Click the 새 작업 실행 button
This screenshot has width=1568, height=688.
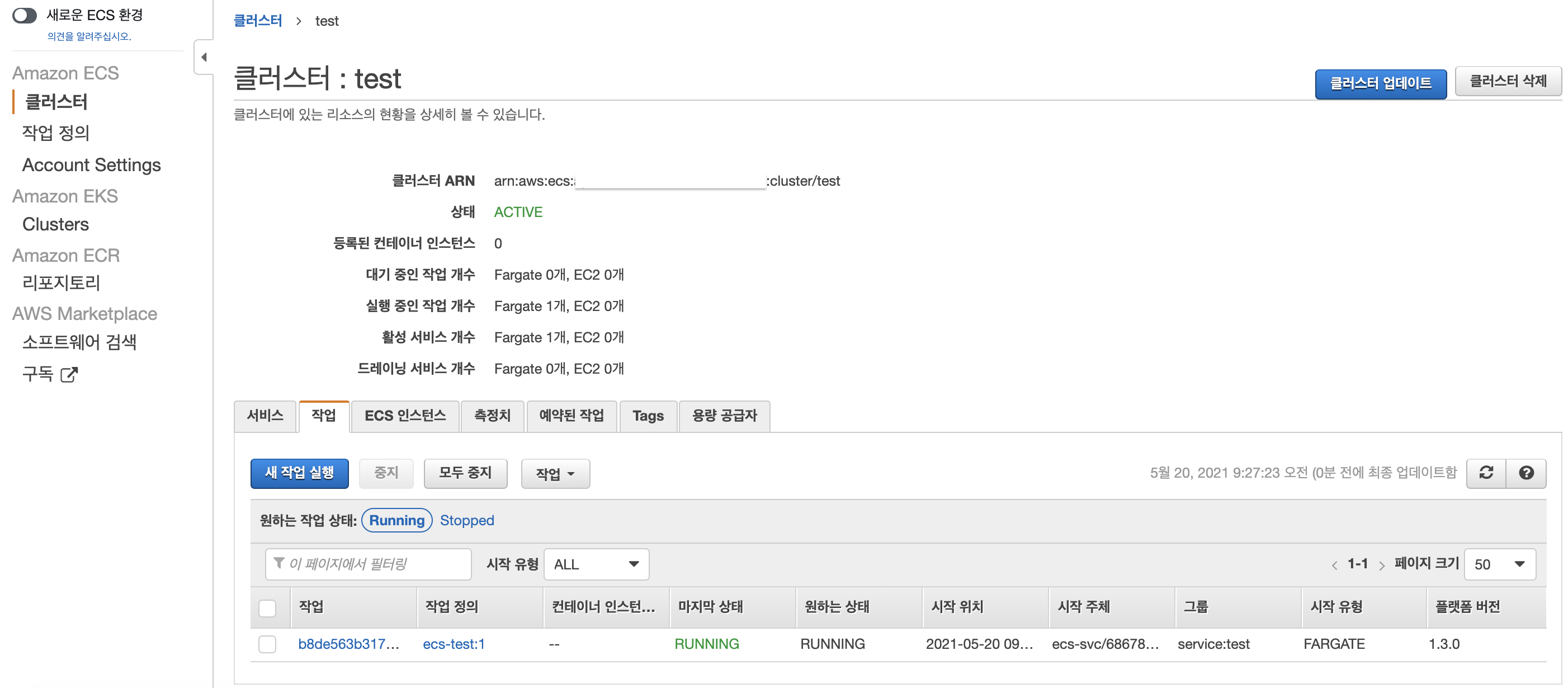[299, 473]
